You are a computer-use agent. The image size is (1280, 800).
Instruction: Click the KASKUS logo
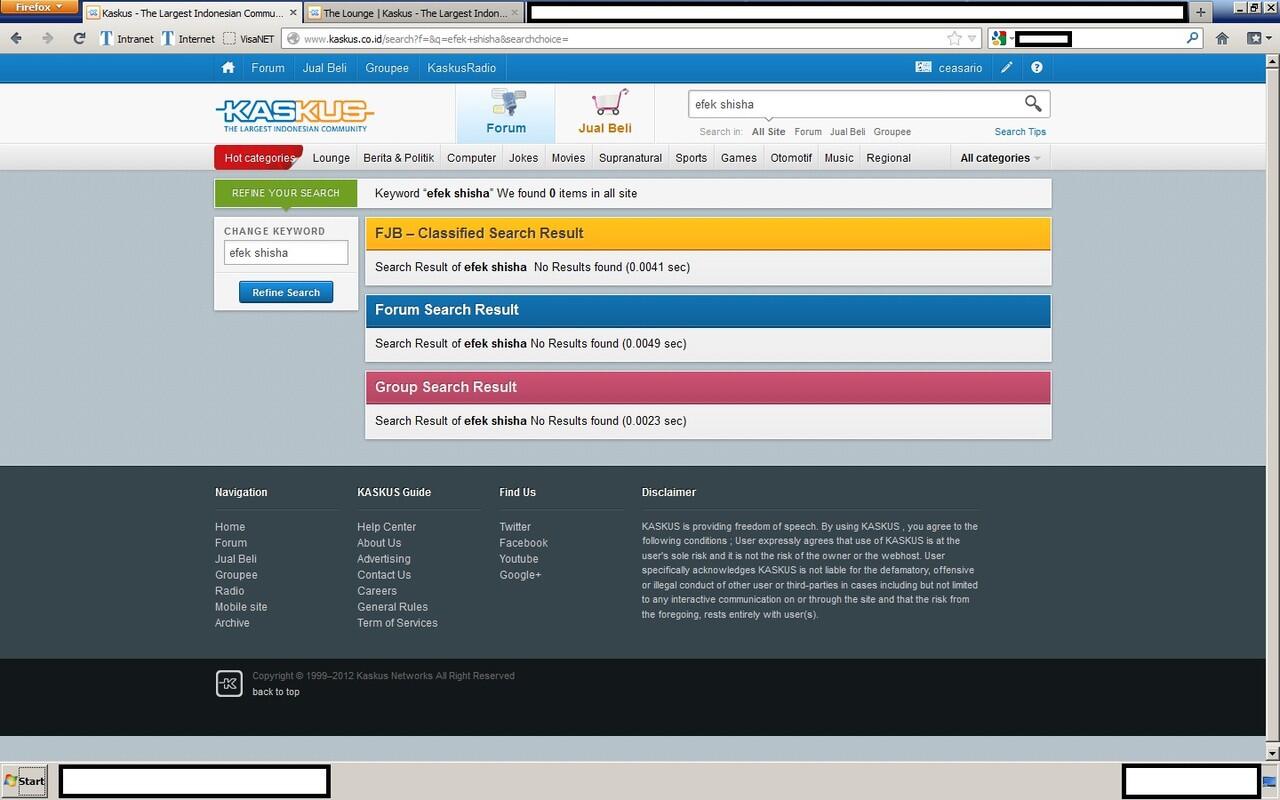pos(295,115)
